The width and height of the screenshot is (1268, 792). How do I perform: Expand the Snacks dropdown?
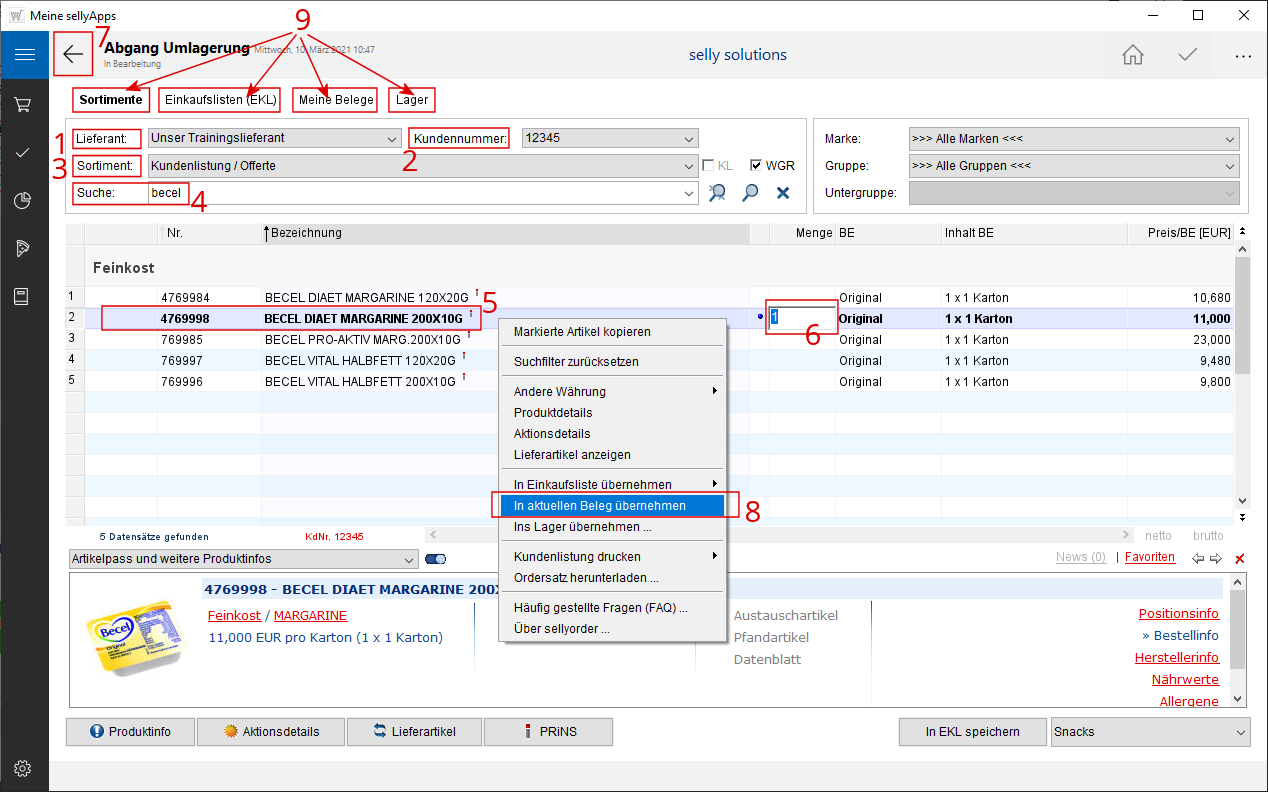1240,732
